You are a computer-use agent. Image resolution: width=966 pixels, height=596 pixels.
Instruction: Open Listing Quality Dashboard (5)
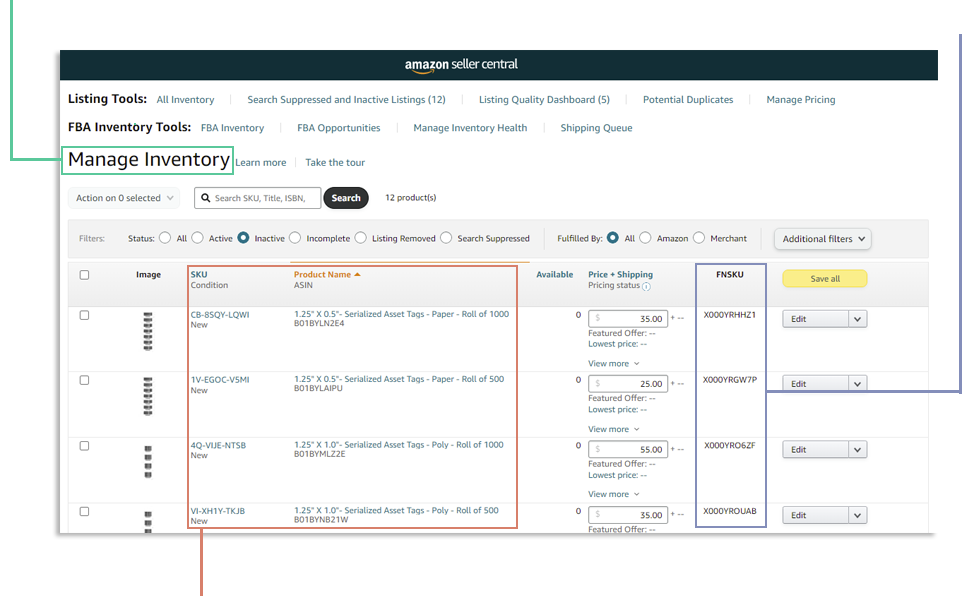544,100
